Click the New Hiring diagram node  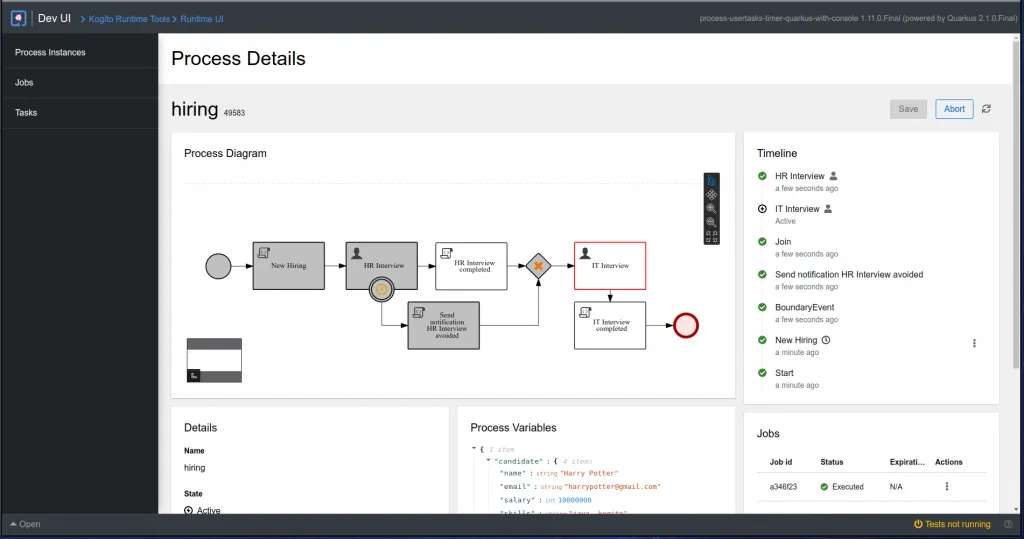[289, 266]
